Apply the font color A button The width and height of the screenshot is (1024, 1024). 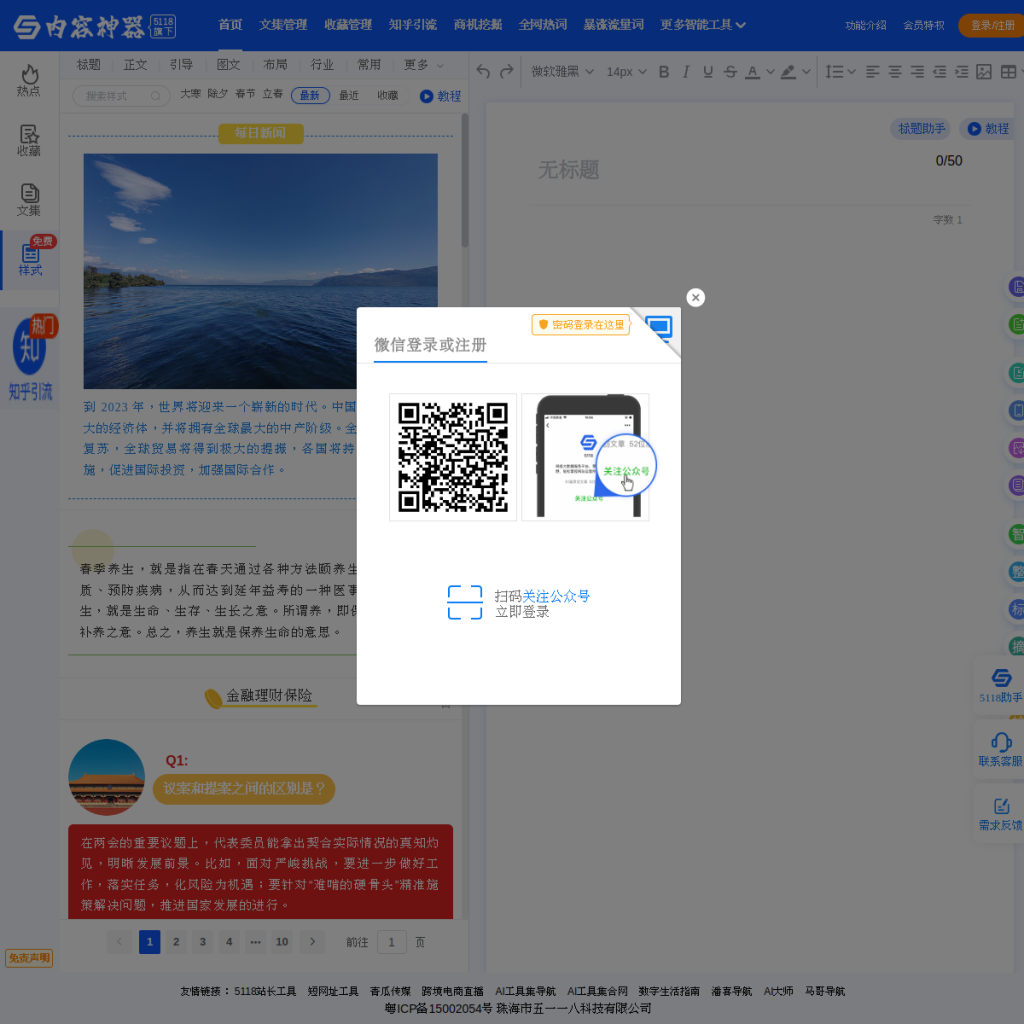(x=752, y=72)
